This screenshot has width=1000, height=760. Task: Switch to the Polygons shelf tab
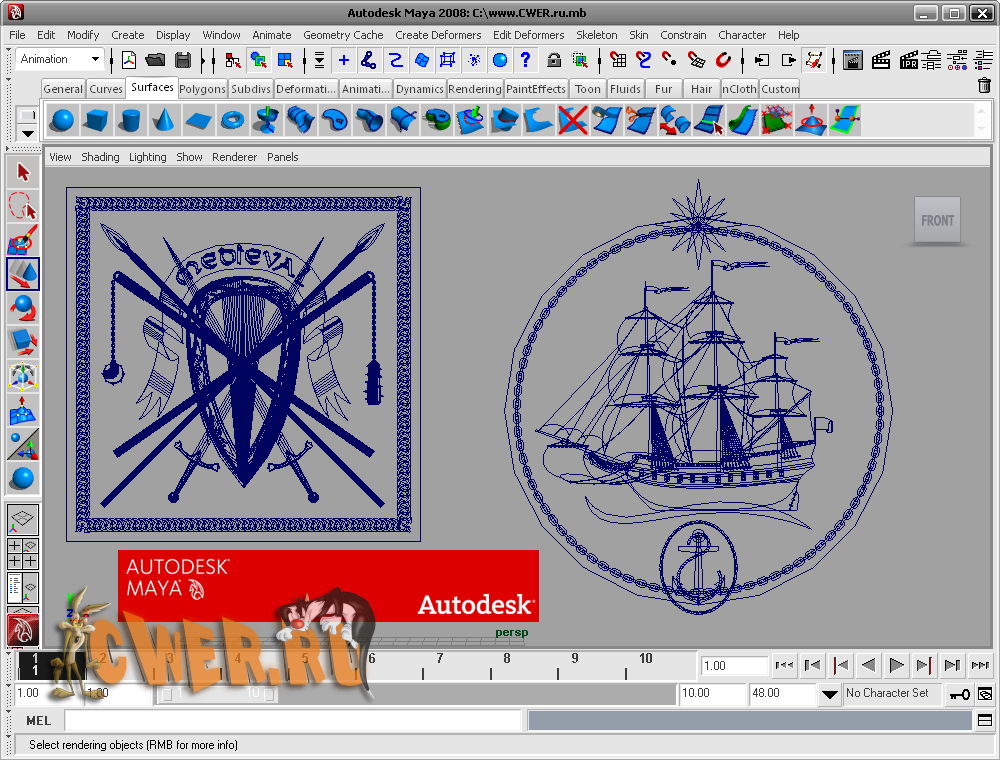[202, 89]
